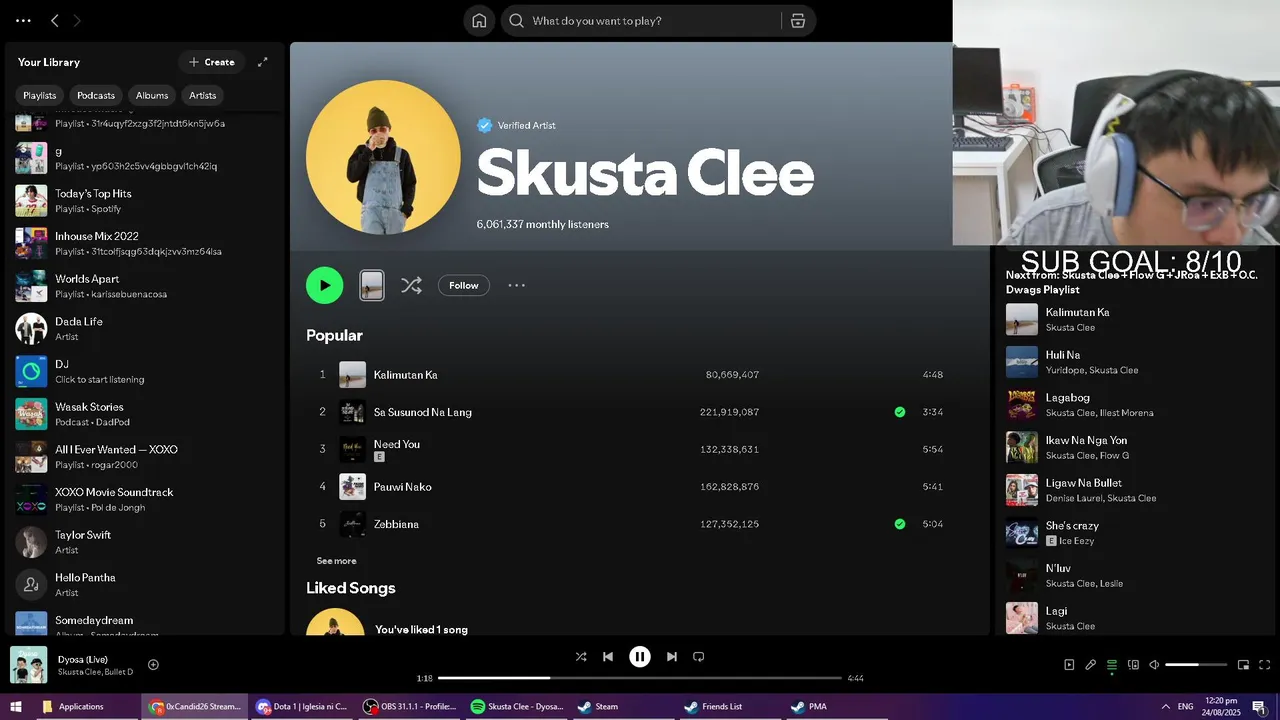Click the search magnifier icon
The width and height of the screenshot is (1280, 720).
516,21
